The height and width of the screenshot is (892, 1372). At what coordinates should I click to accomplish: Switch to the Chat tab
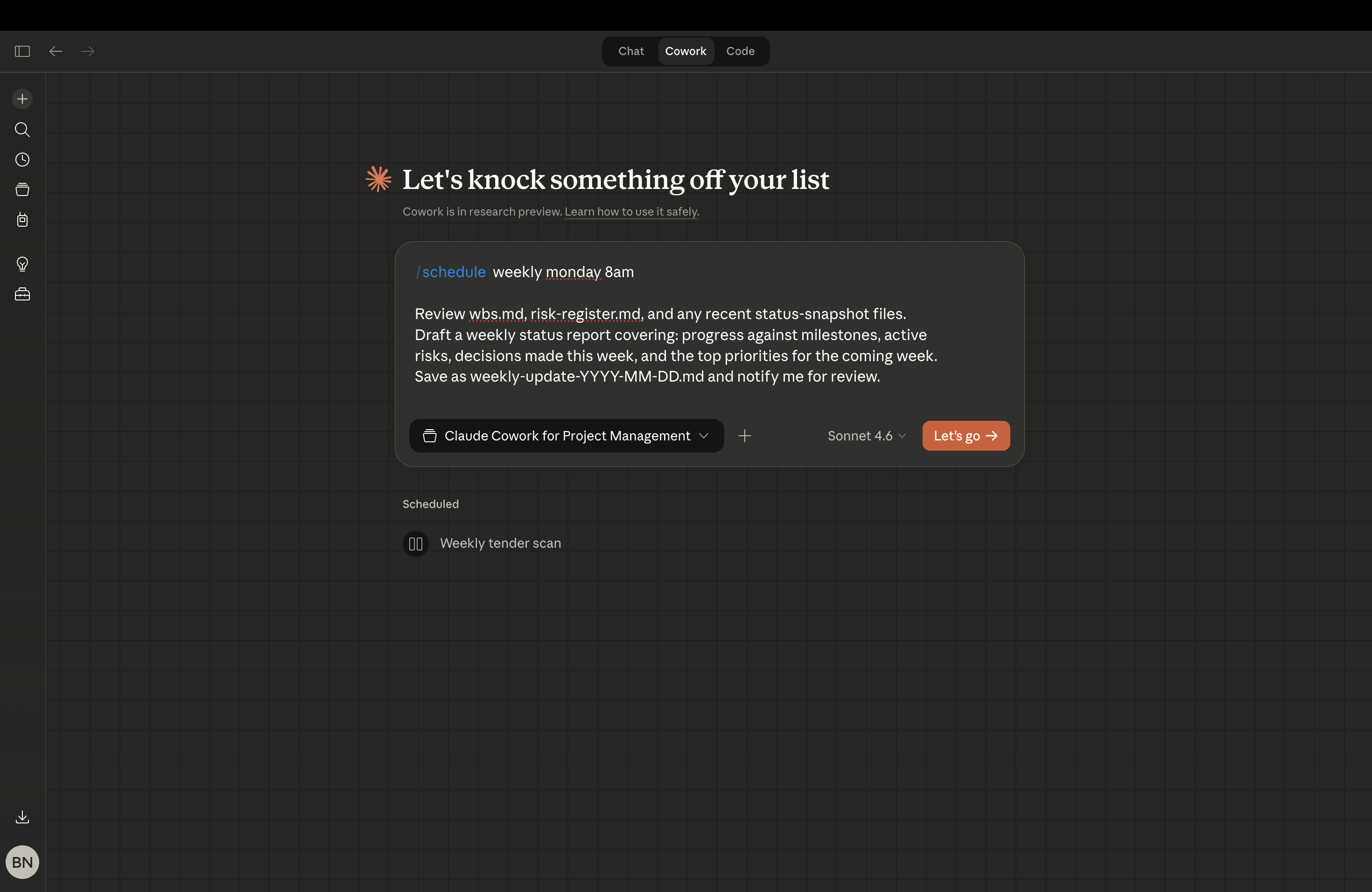point(630,51)
